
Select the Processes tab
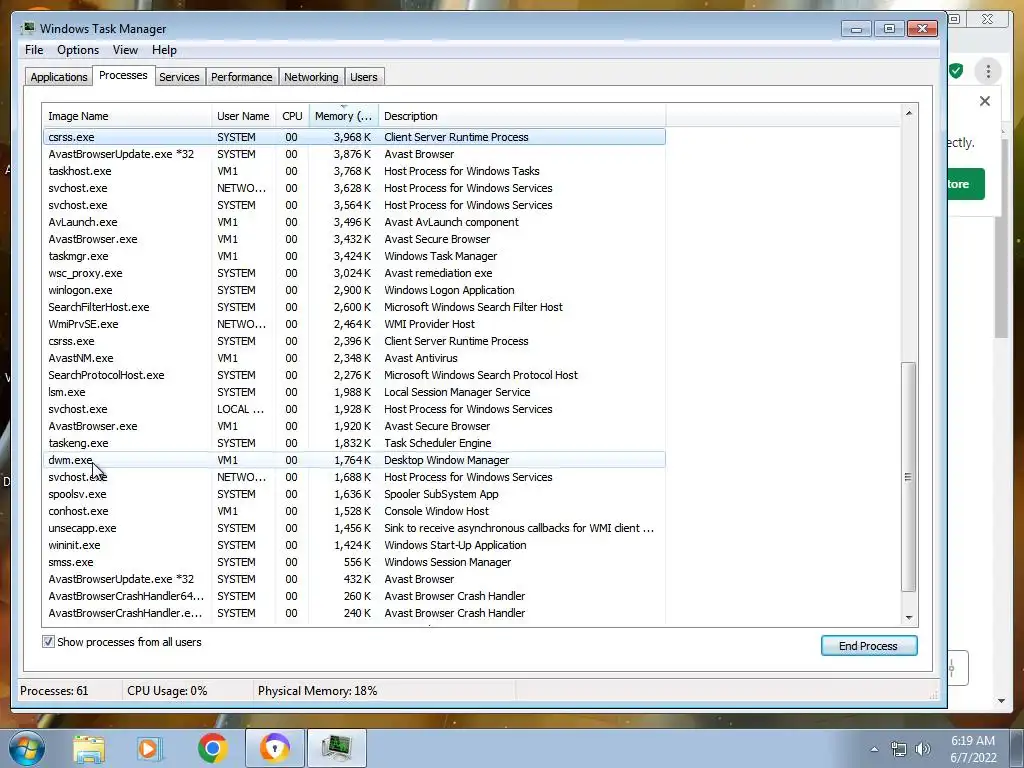pos(123,76)
